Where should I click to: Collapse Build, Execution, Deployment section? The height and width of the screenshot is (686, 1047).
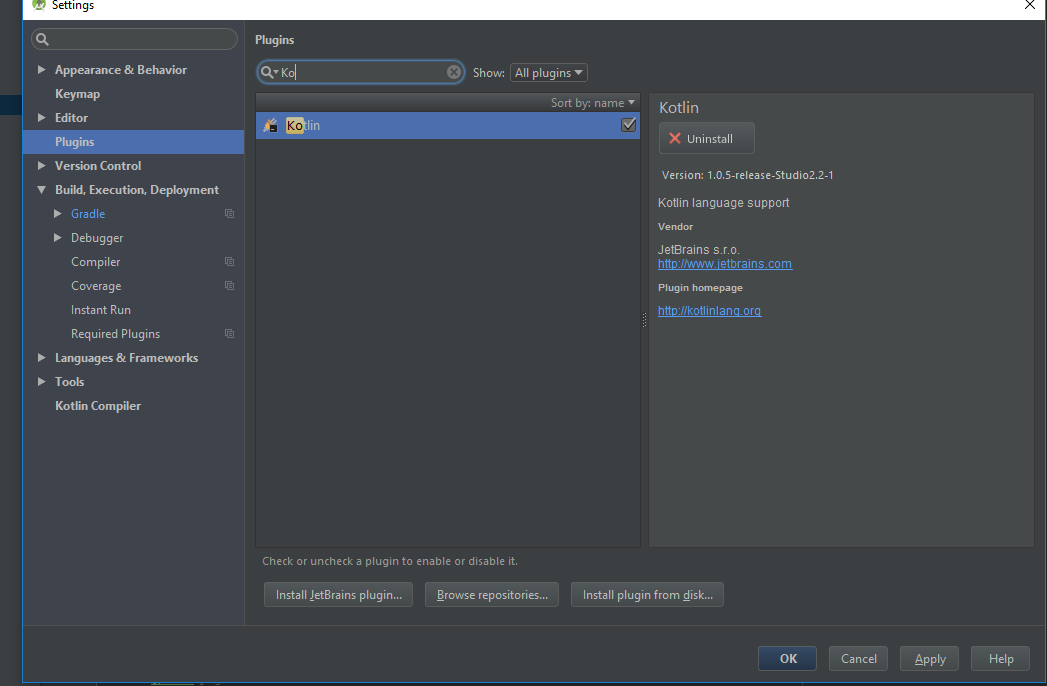[x=41, y=190]
